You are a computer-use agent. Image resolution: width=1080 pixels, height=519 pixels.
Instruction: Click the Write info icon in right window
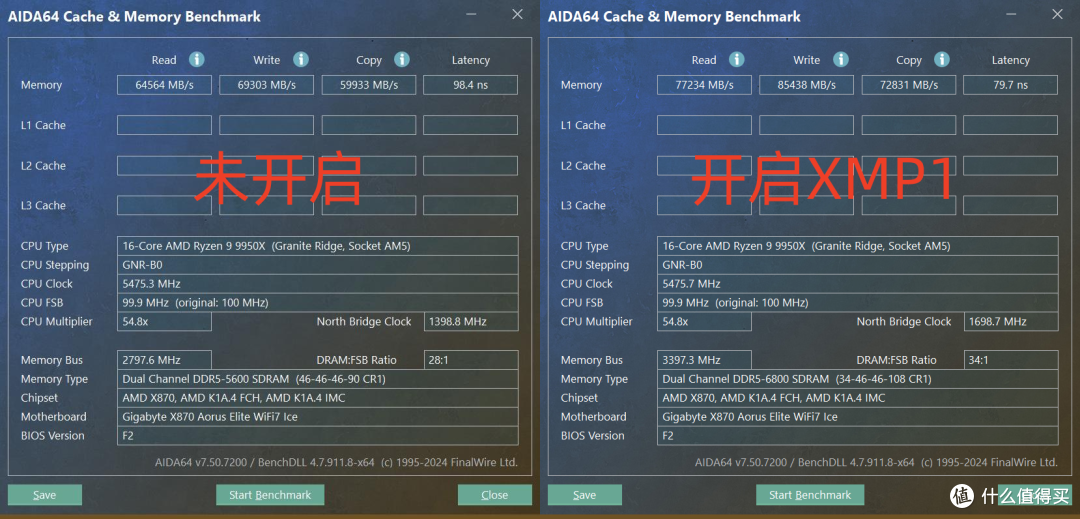pyautogui.click(x=840, y=60)
